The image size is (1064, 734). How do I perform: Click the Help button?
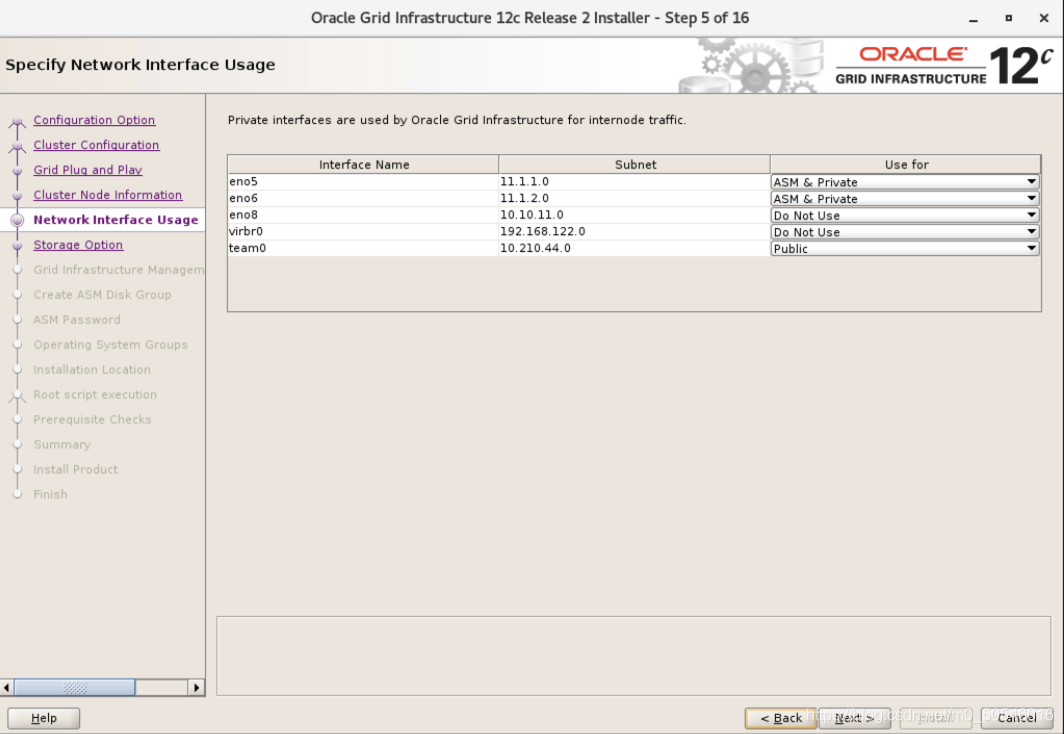44,718
